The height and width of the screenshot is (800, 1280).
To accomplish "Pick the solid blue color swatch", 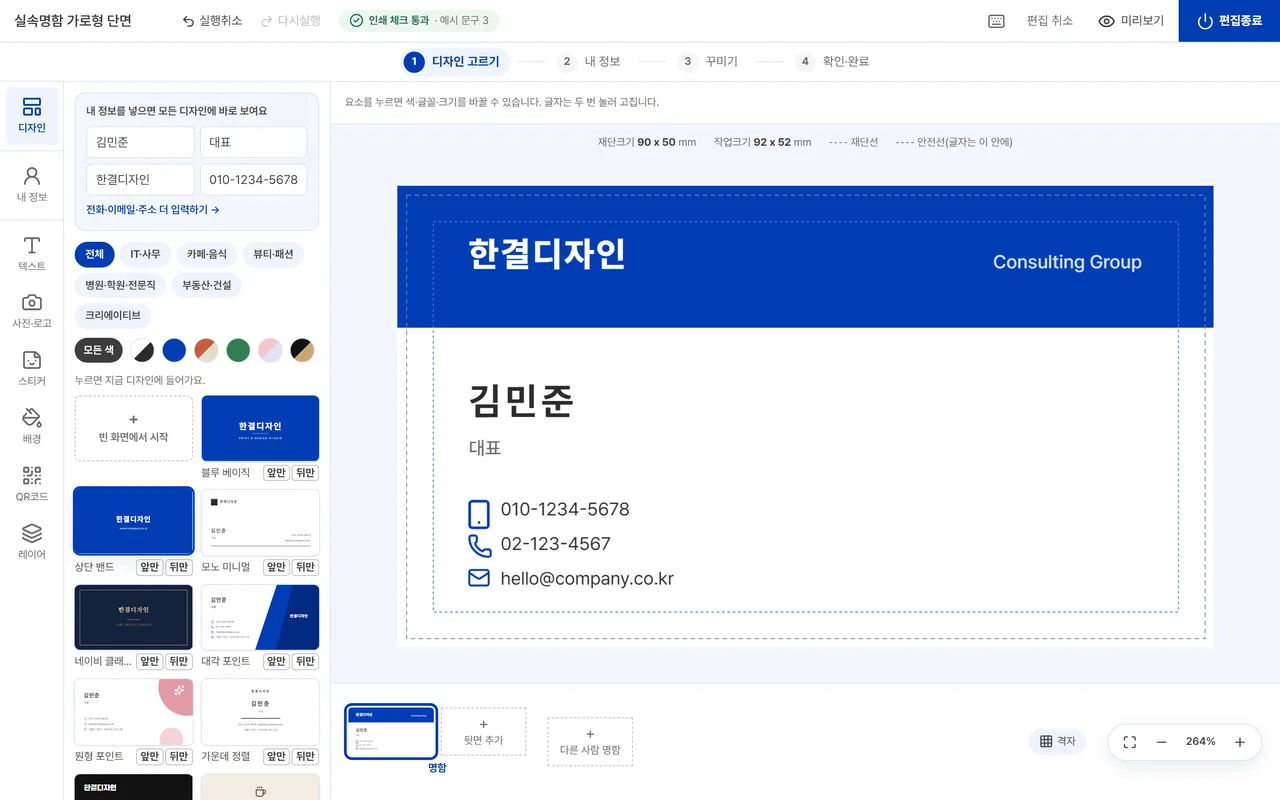I will [x=174, y=350].
